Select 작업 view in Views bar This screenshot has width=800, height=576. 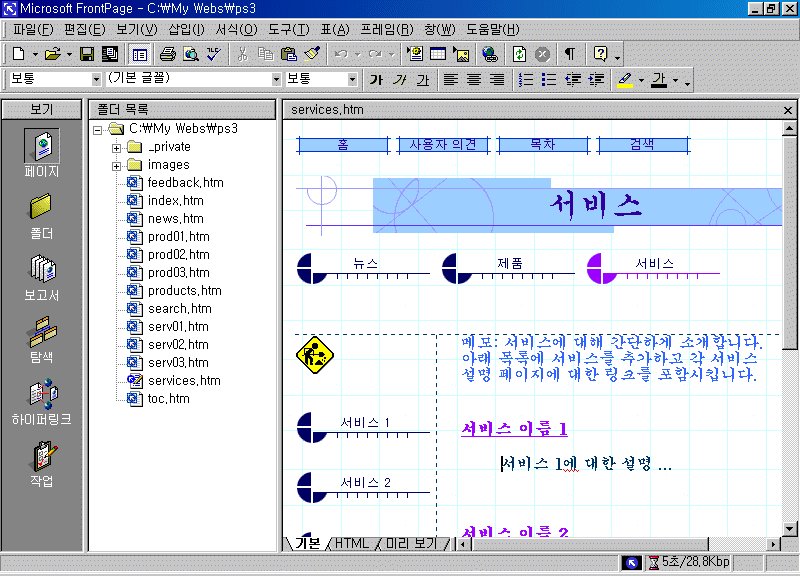pos(42,464)
